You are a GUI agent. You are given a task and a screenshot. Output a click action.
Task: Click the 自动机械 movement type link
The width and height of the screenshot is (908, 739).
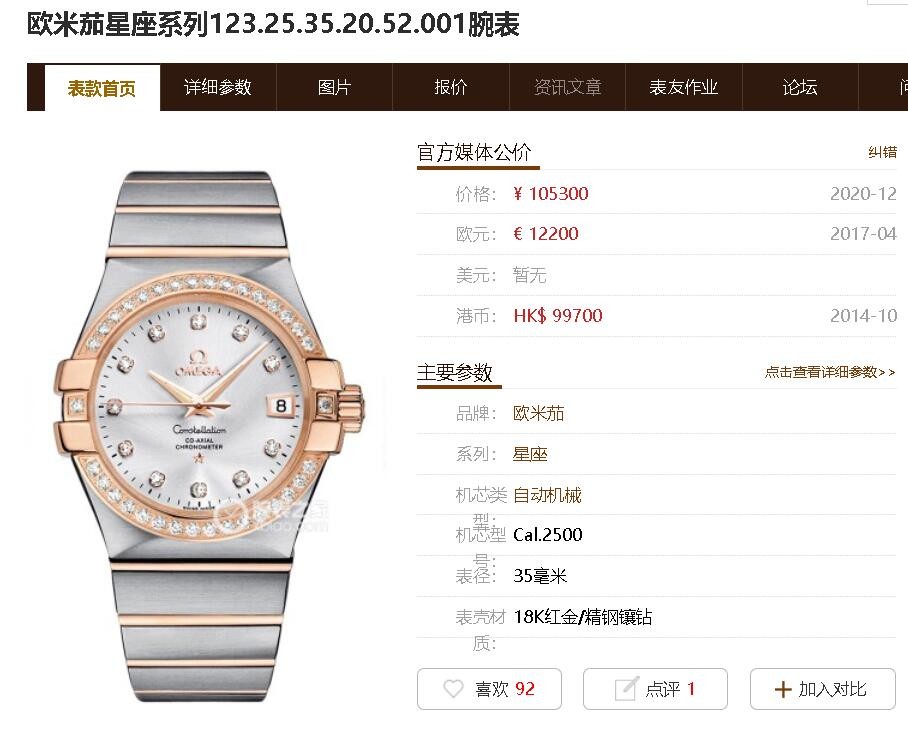[x=547, y=495]
